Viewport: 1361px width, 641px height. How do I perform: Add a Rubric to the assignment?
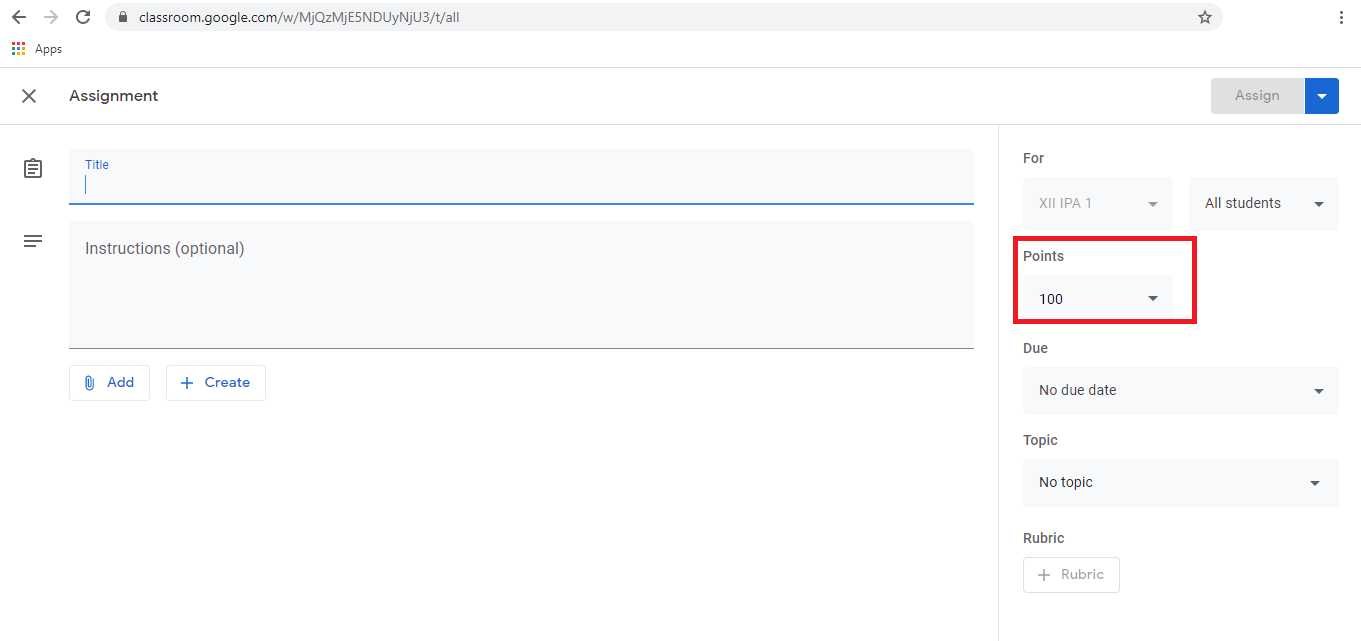coord(1071,575)
